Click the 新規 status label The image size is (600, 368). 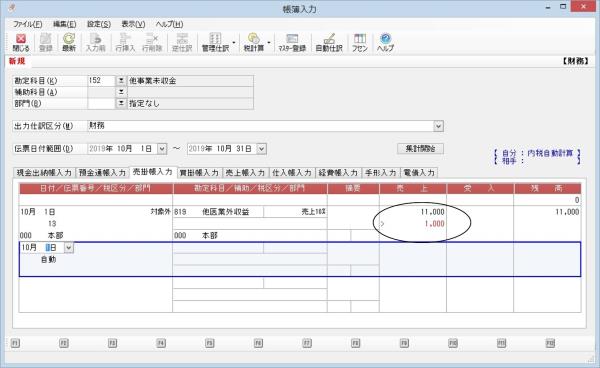click(17, 61)
